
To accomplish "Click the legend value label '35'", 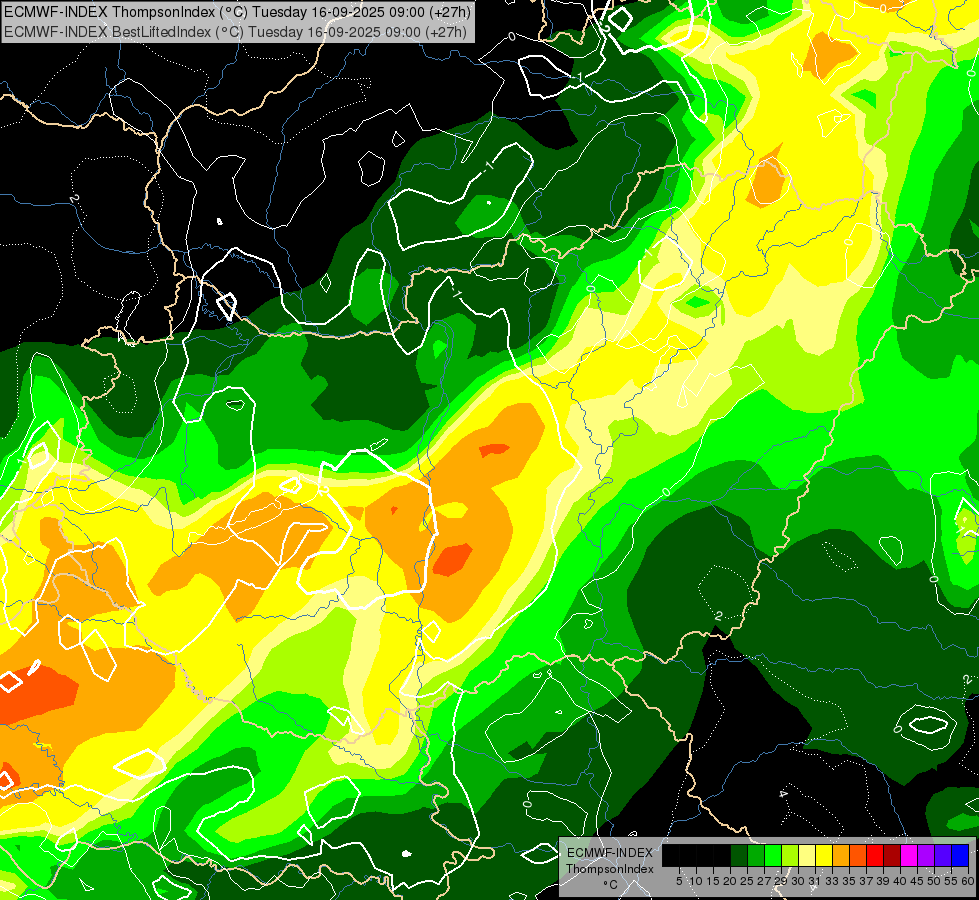I will [849, 881].
